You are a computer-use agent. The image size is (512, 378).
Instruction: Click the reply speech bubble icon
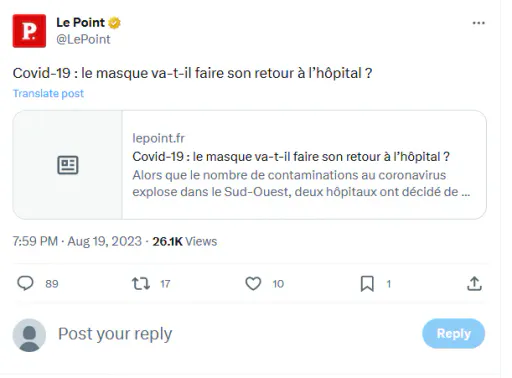pos(25,283)
